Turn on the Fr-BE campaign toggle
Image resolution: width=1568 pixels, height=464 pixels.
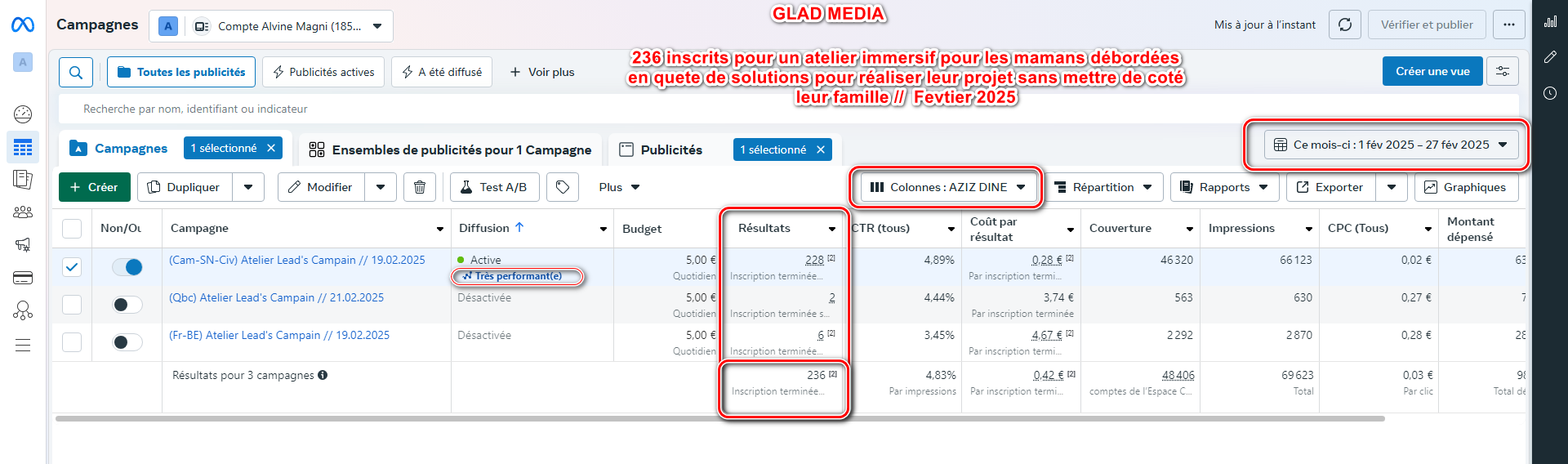(x=127, y=341)
